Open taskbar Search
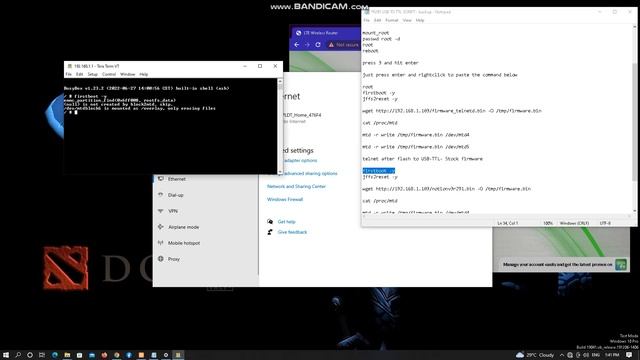The width and height of the screenshot is (640, 360). tap(18, 355)
